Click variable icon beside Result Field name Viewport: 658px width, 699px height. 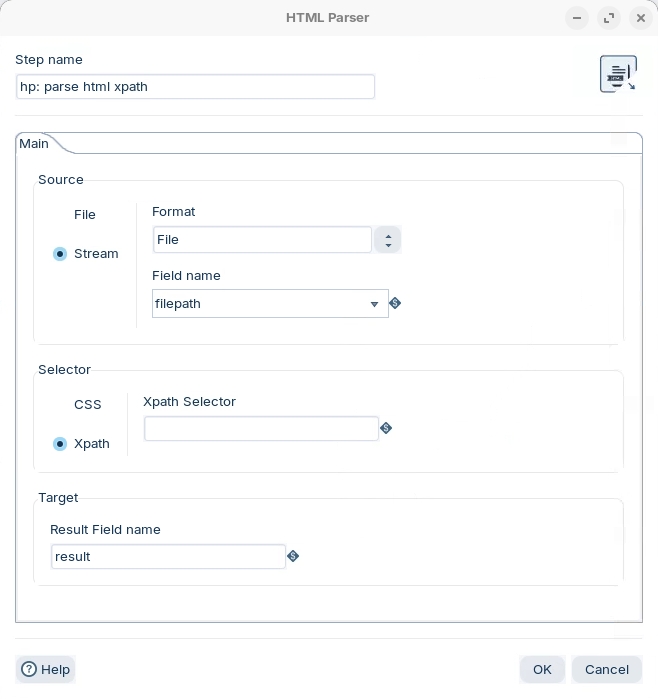293,556
